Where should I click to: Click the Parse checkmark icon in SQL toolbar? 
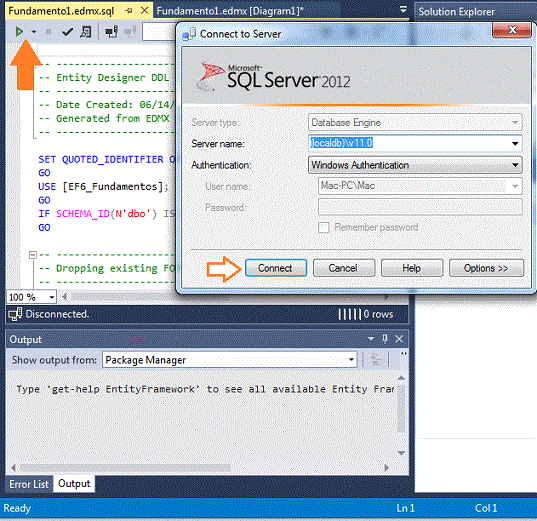(67, 32)
